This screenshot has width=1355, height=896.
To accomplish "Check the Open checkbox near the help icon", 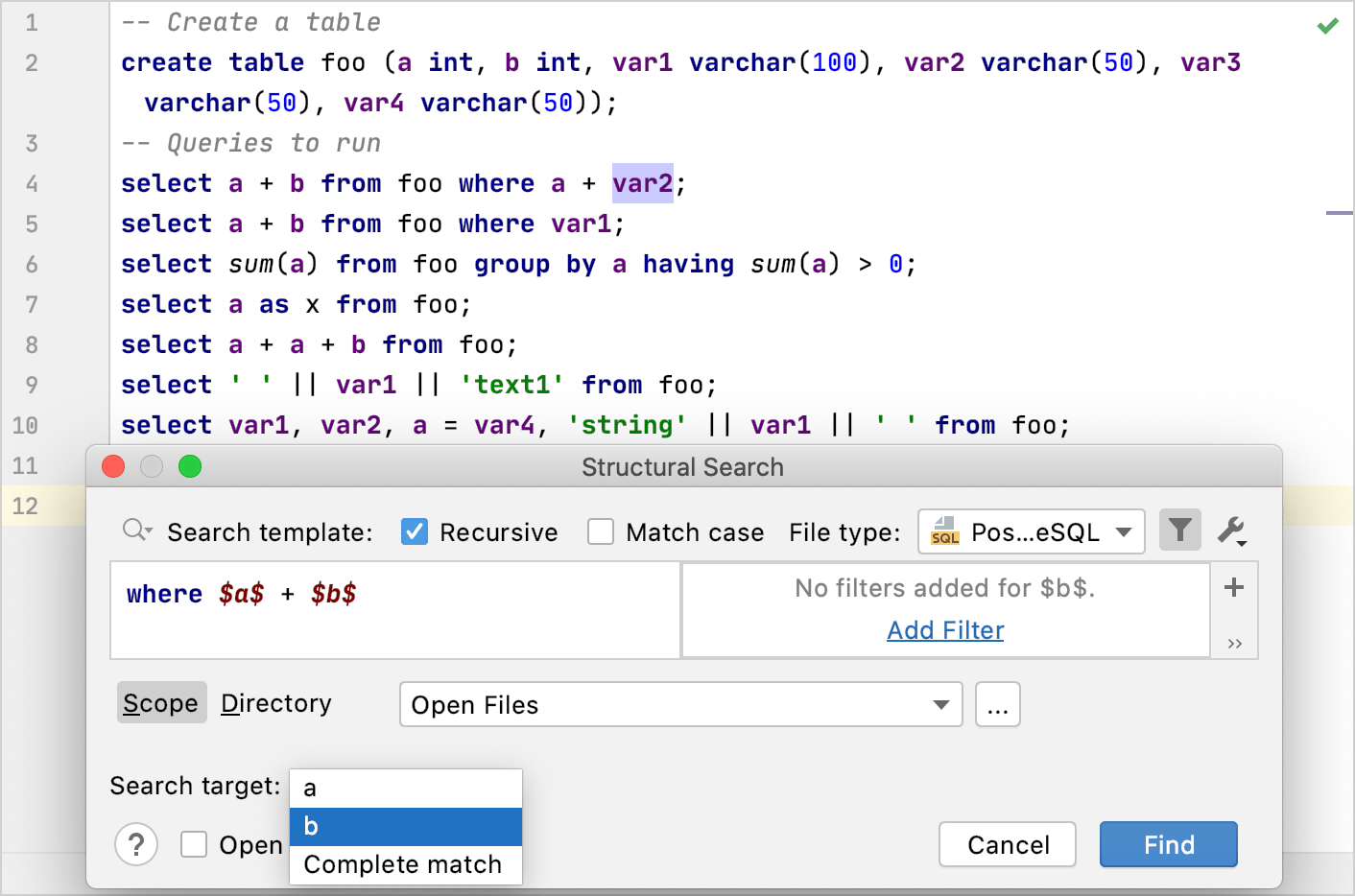I will click(194, 844).
